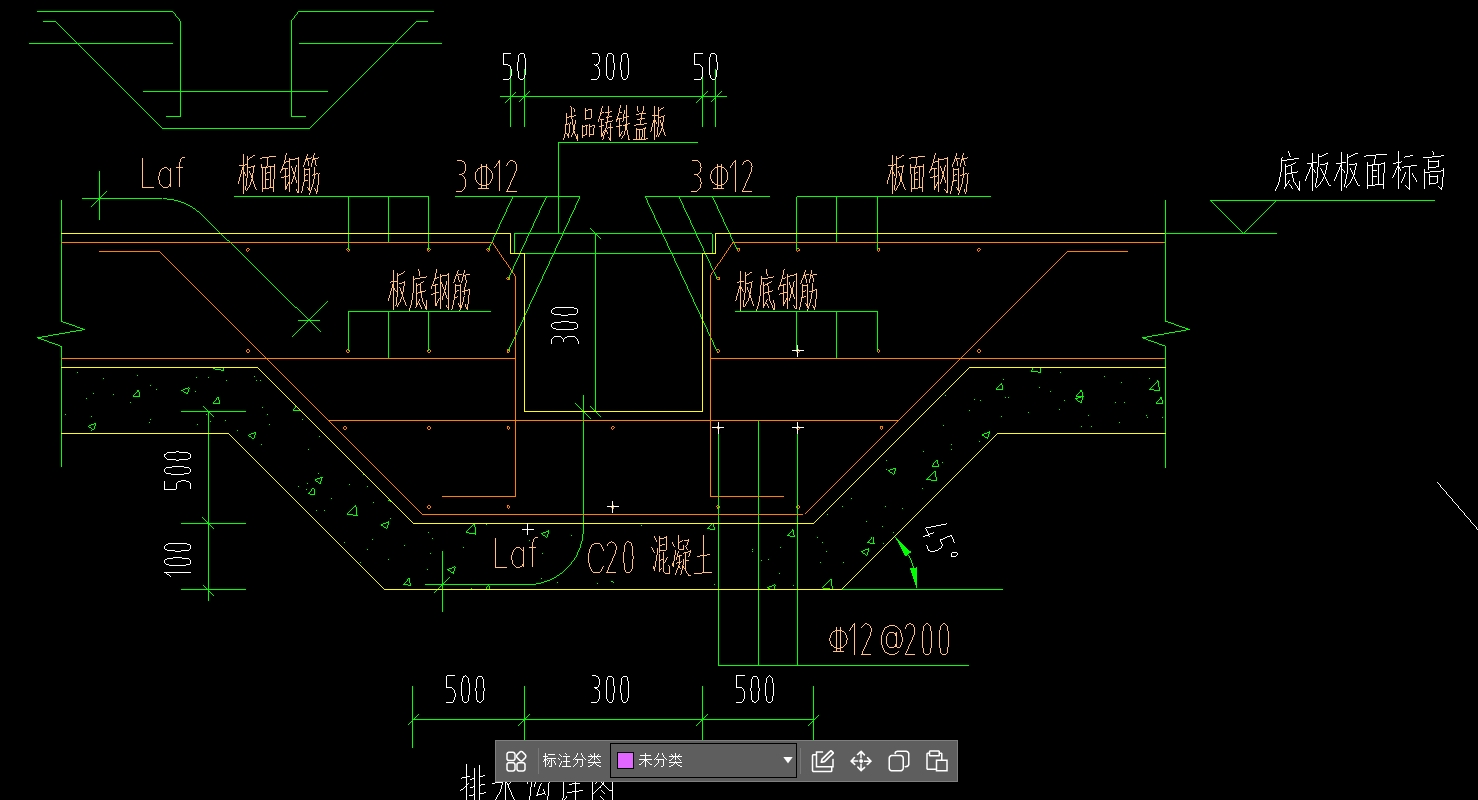Click the right 板底钢筋 label
1478x800 pixels.
pos(777,290)
